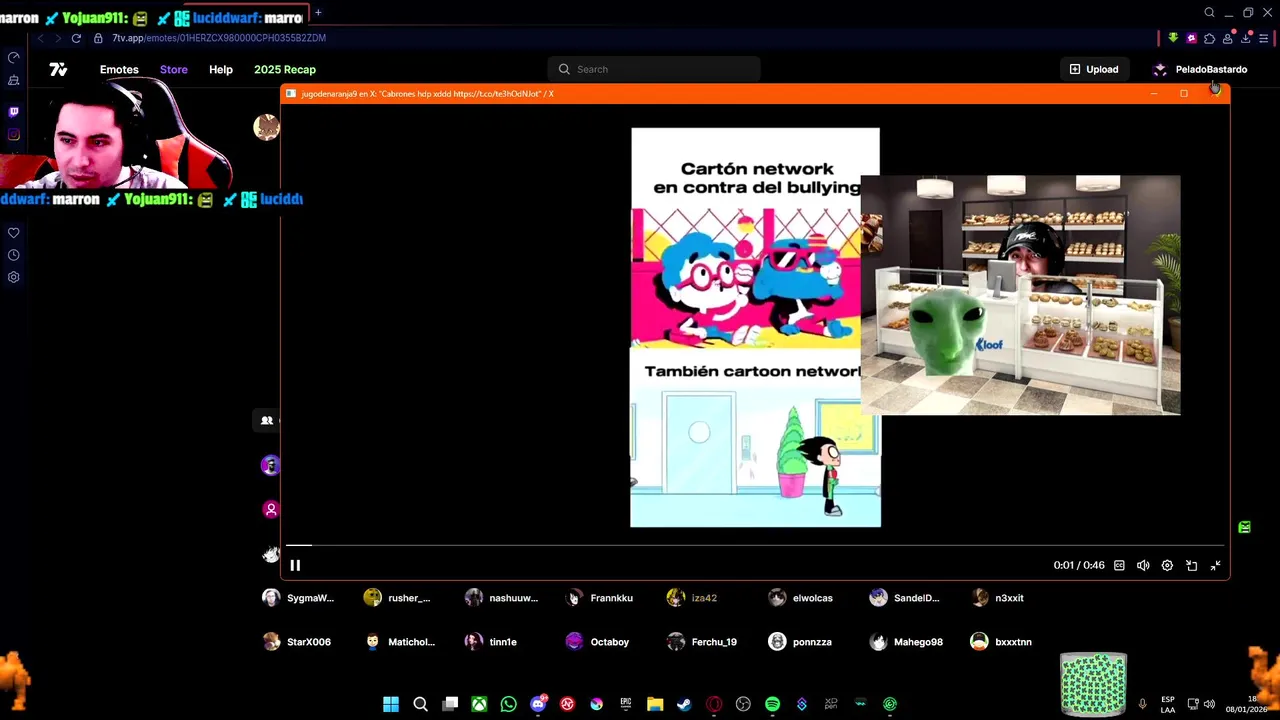
Task: Open user n3xxit profile
Action: [x=997, y=598]
